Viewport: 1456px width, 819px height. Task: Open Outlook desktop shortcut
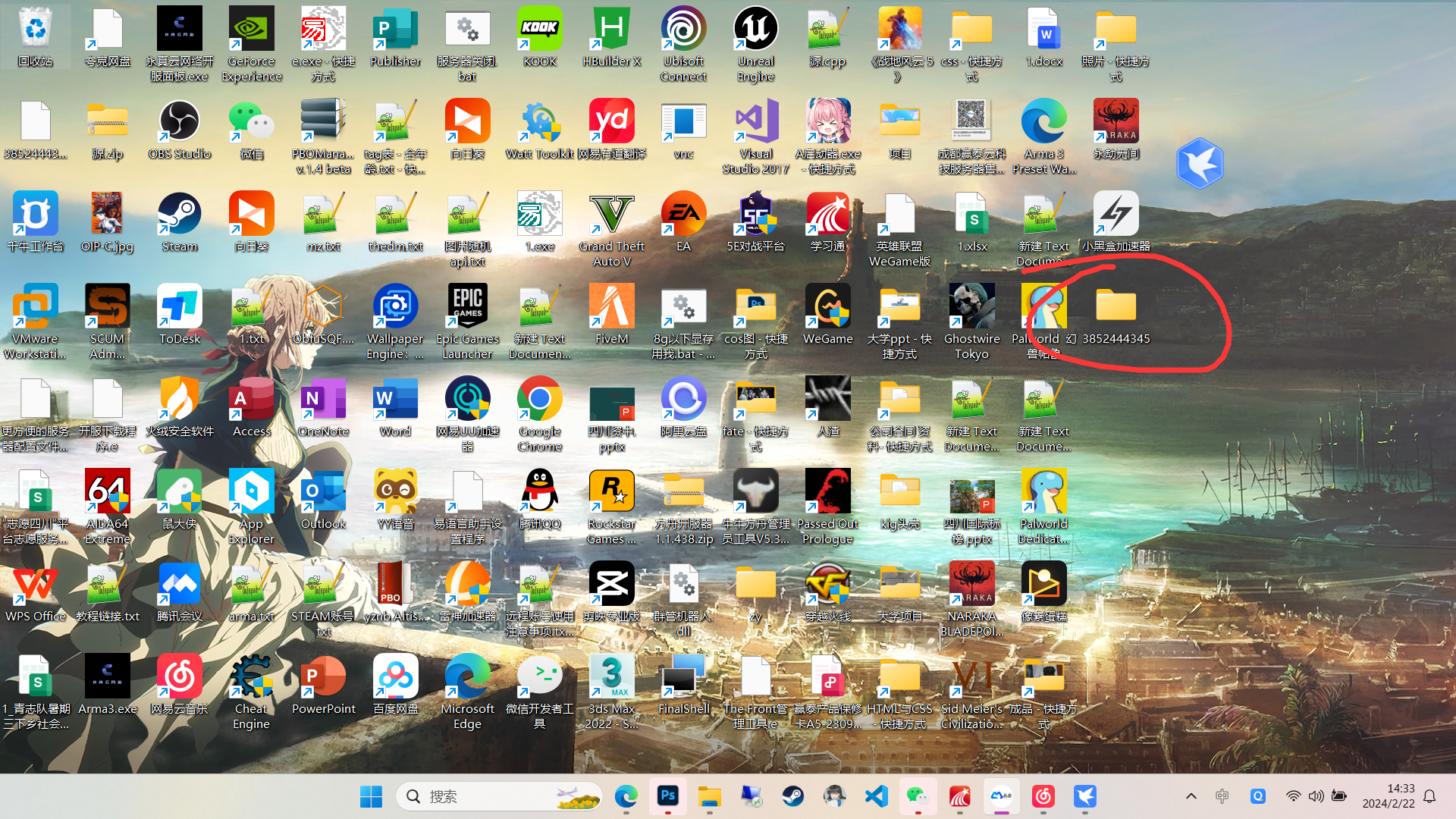(323, 500)
